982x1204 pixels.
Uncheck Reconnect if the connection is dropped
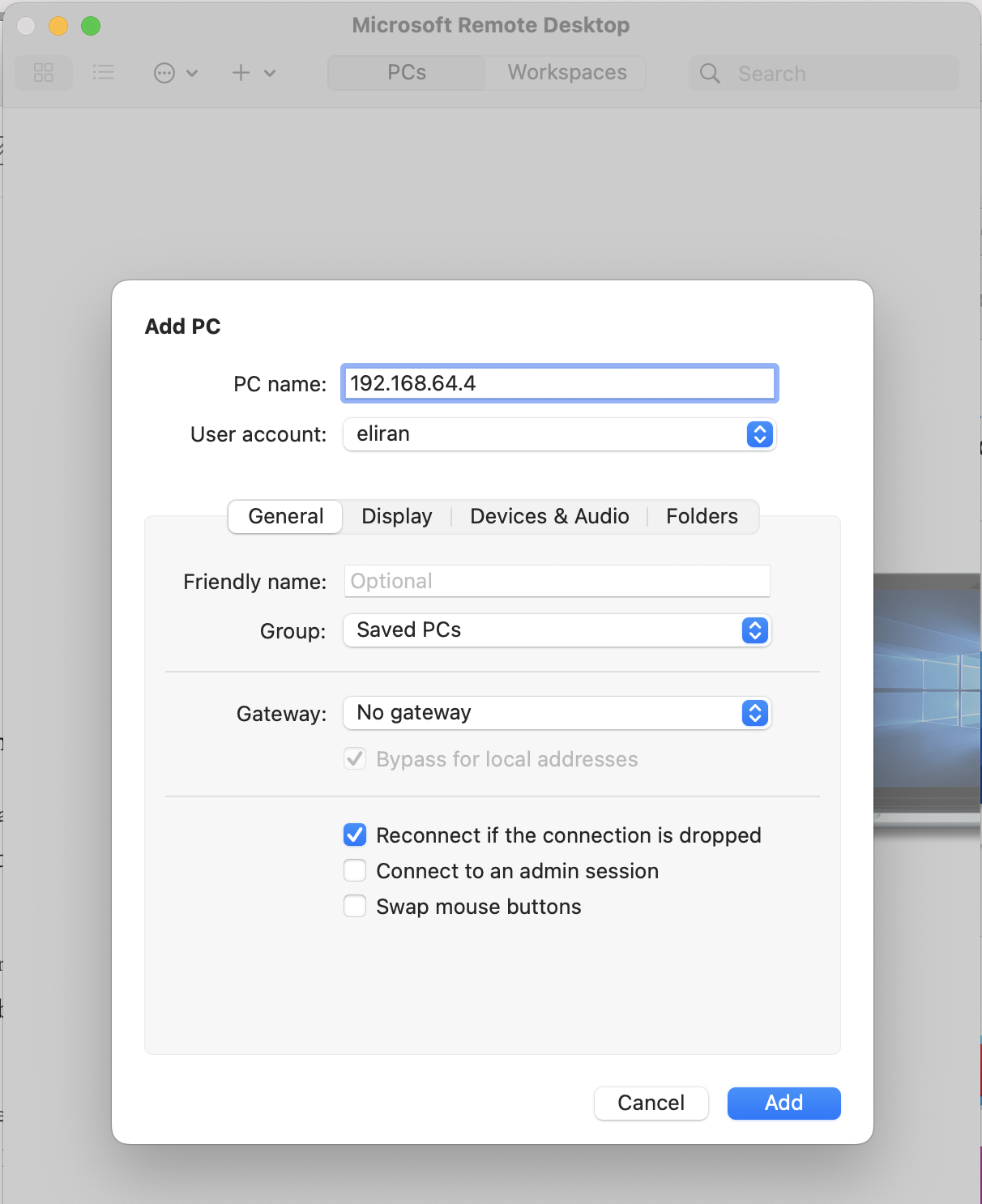(x=355, y=835)
